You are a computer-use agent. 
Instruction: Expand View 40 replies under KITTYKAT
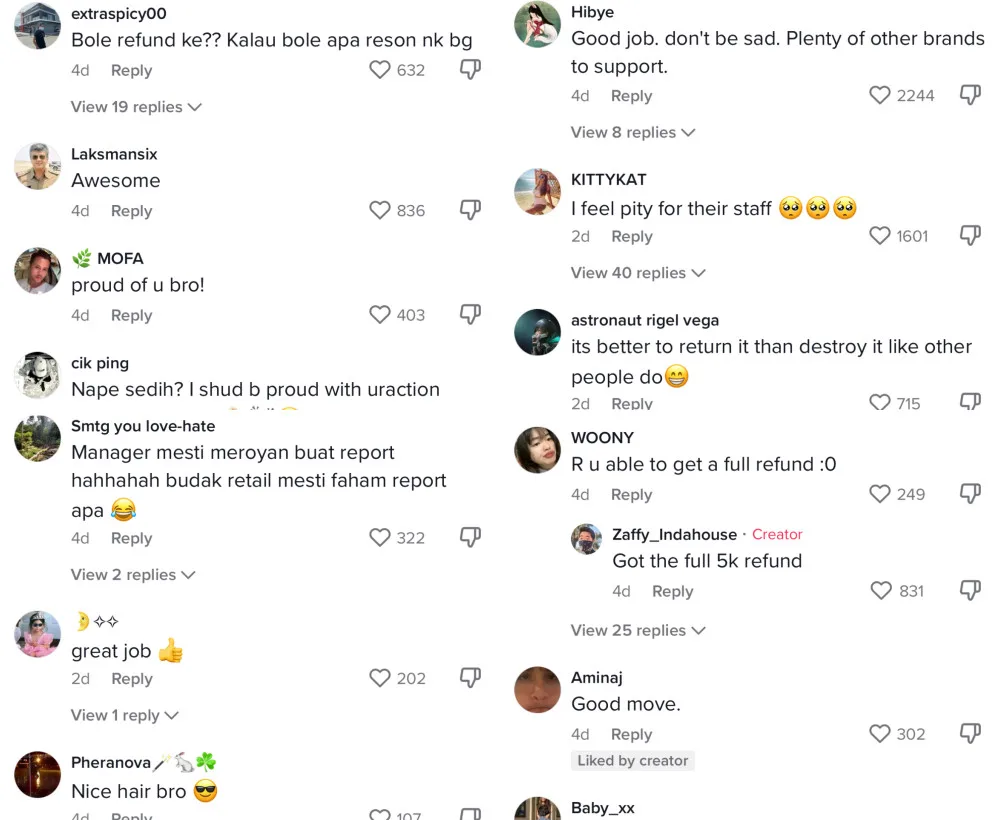pos(638,273)
